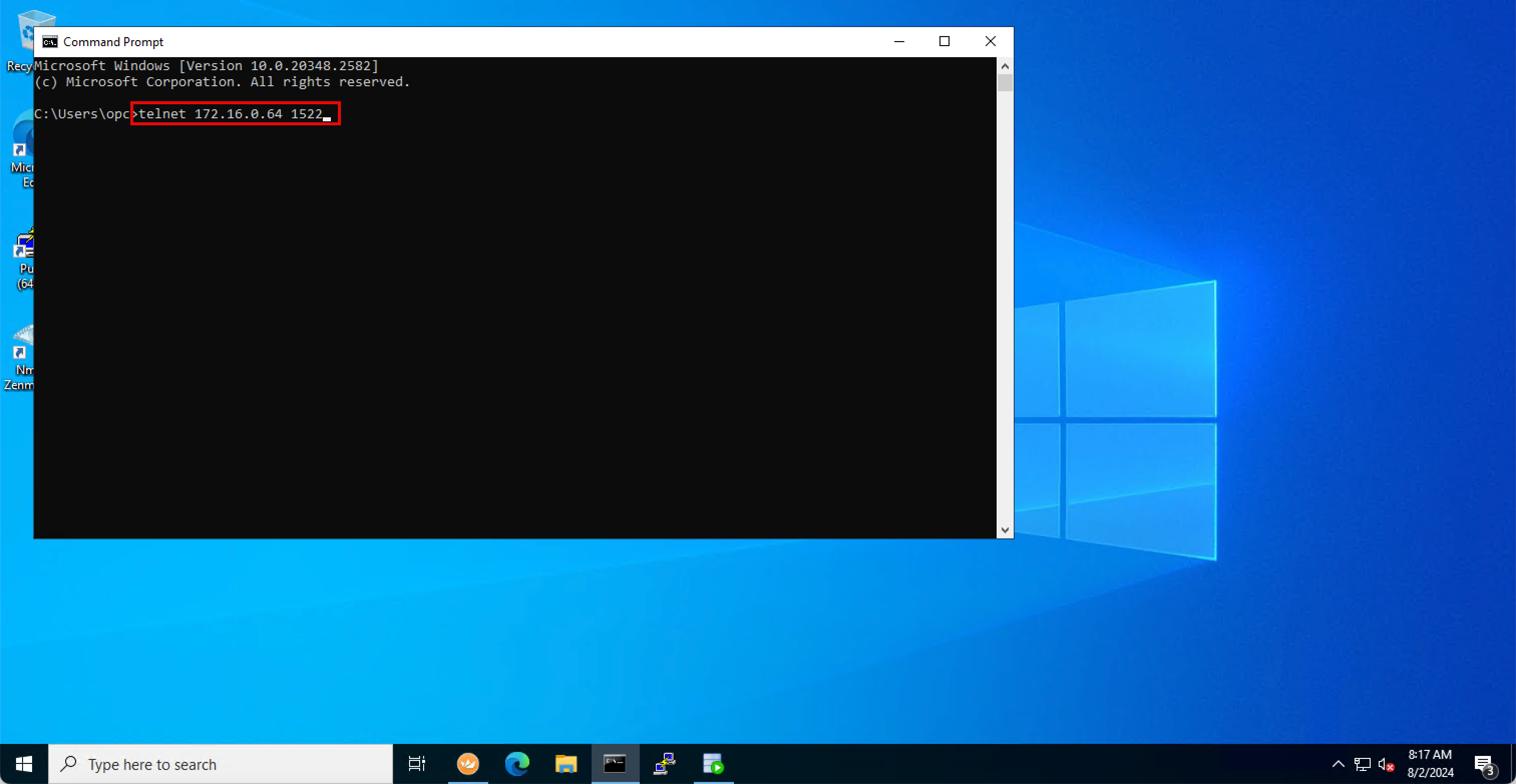The width and height of the screenshot is (1516, 784).
Task: Minimize the Command Prompt window
Action: [899, 41]
